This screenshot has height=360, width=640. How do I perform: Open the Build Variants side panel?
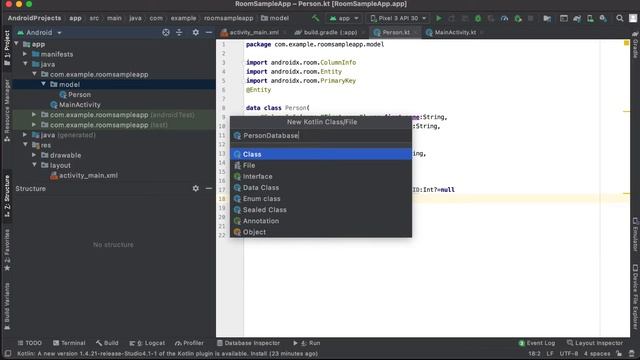click(7, 307)
